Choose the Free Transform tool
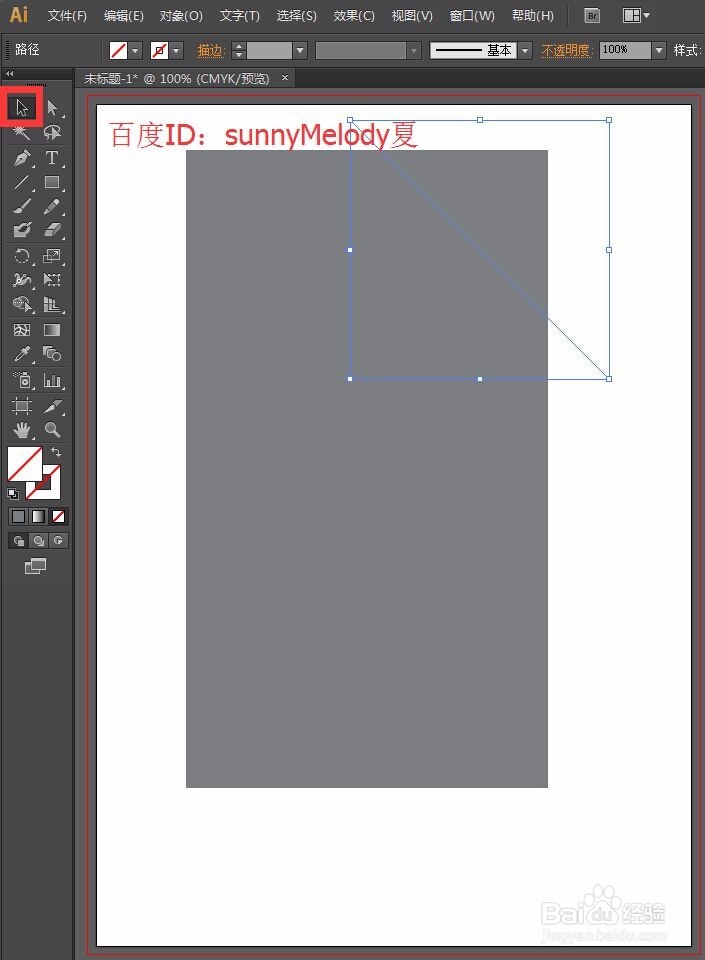This screenshot has height=960, width=705. coord(52,280)
